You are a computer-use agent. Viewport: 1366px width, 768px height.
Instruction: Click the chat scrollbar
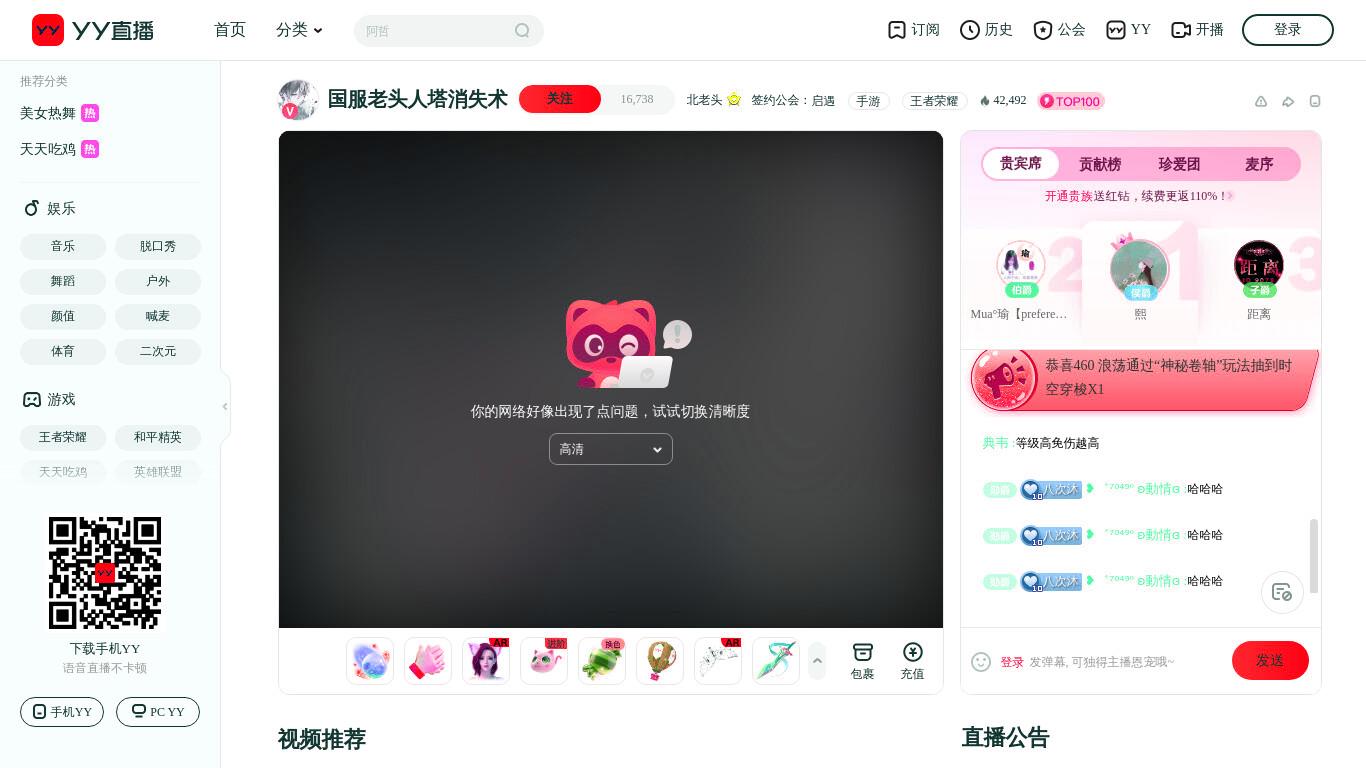point(1313,556)
